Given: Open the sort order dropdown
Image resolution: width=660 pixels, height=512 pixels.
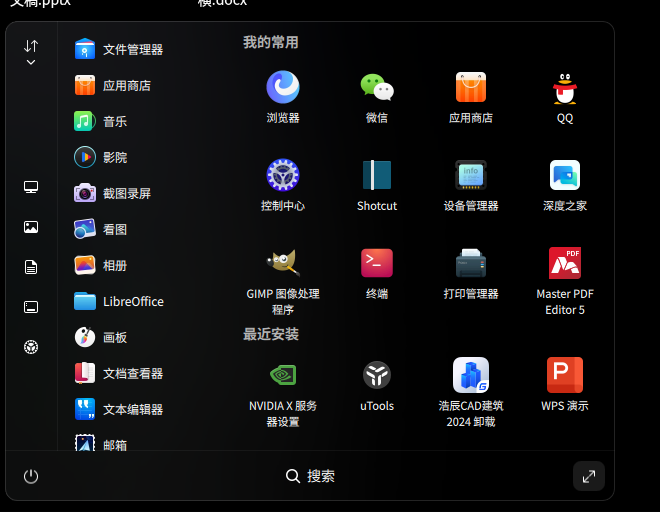Looking at the screenshot, I should (x=31, y=52).
